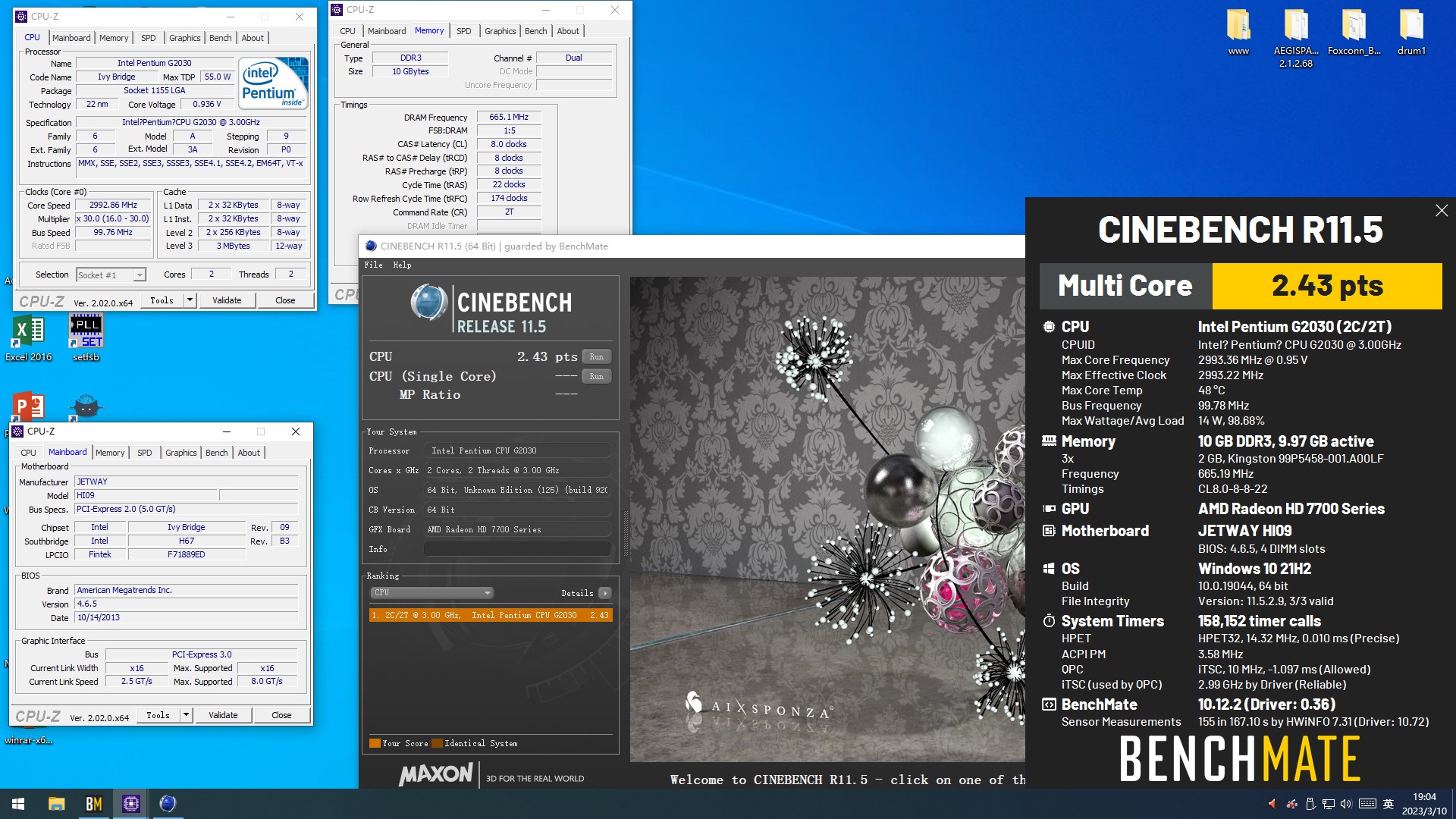Click the Cinebench sphere logo

[x=429, y=302]
